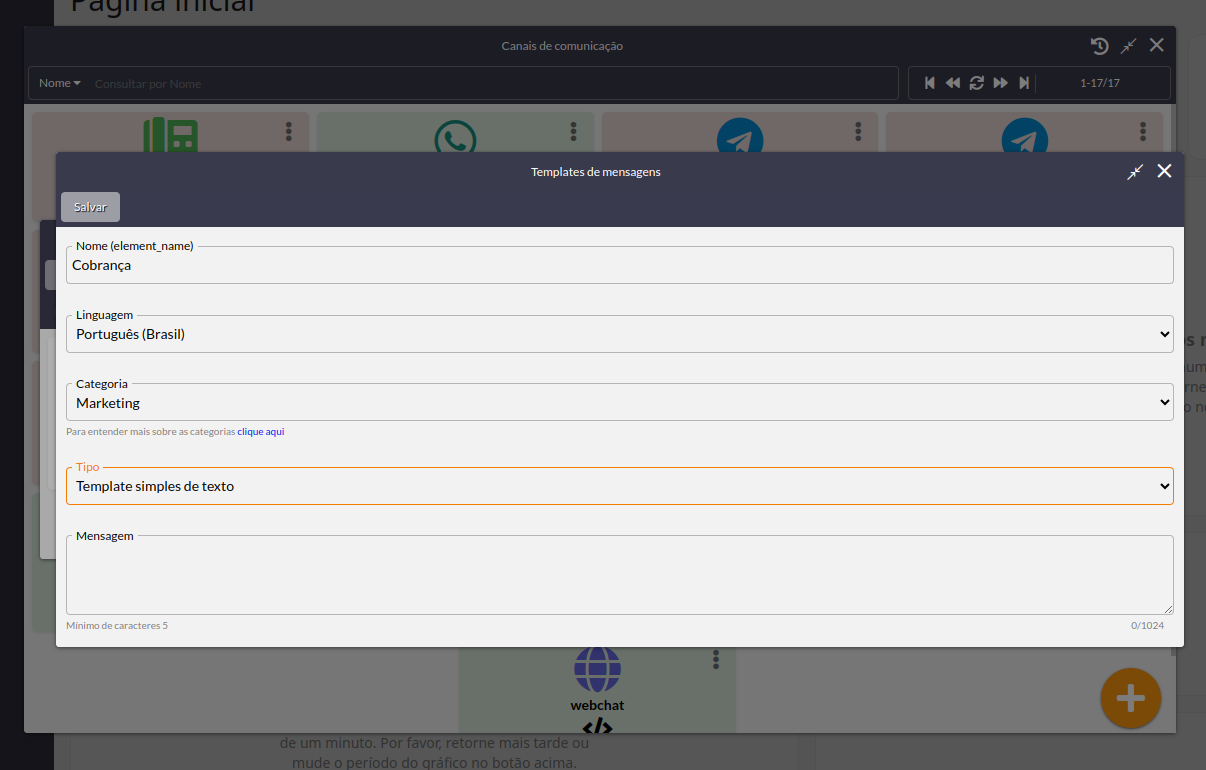The image size is (1206, 770).
Task: Close the Canais de comunicação window
Action: 1157,45
